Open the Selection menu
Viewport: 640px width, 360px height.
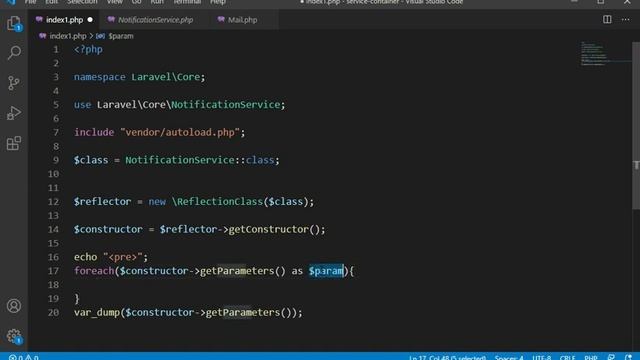point(82,2)
